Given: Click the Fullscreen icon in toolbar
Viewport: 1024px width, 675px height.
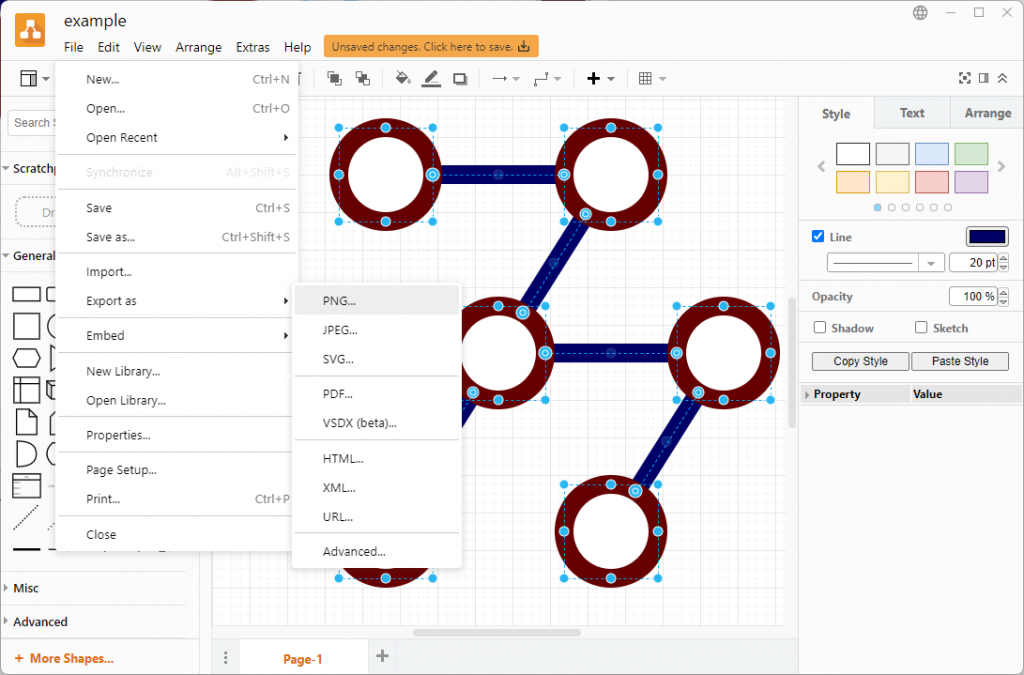Looking at the screenshot, I should (965, 78).
